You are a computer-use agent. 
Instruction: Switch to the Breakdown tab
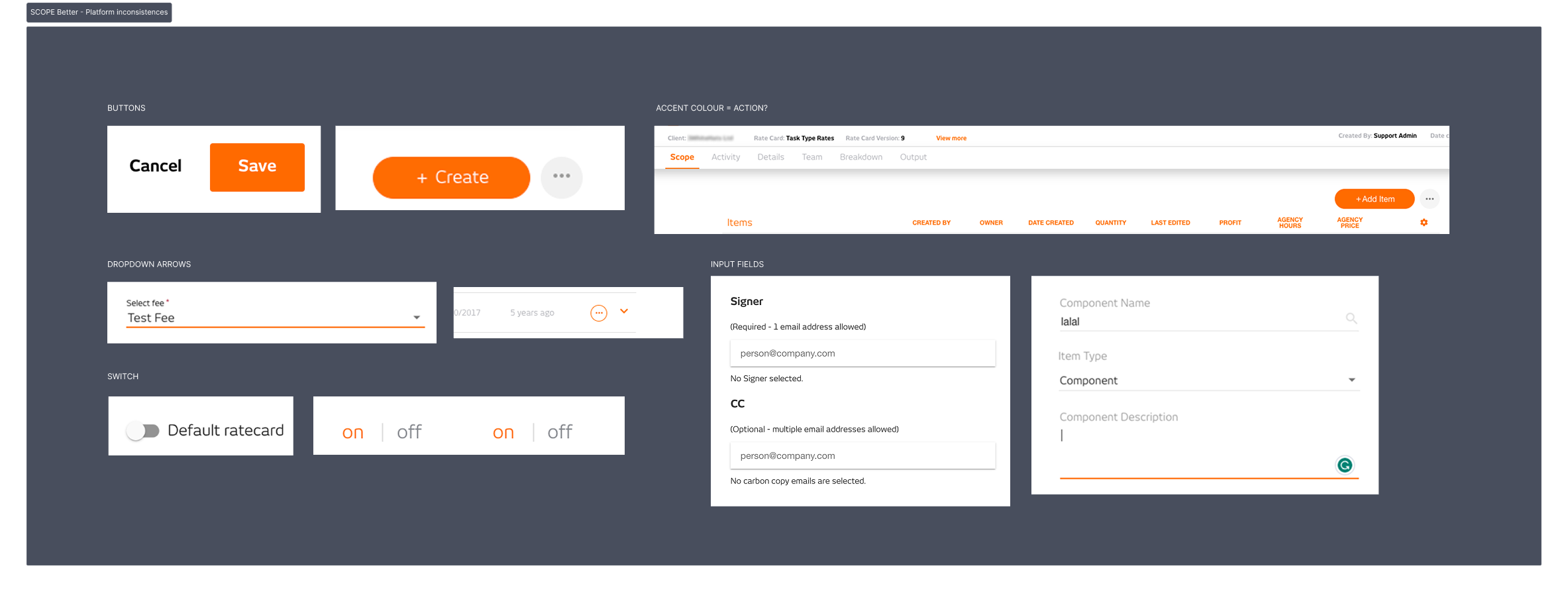(x=861, y=157)
